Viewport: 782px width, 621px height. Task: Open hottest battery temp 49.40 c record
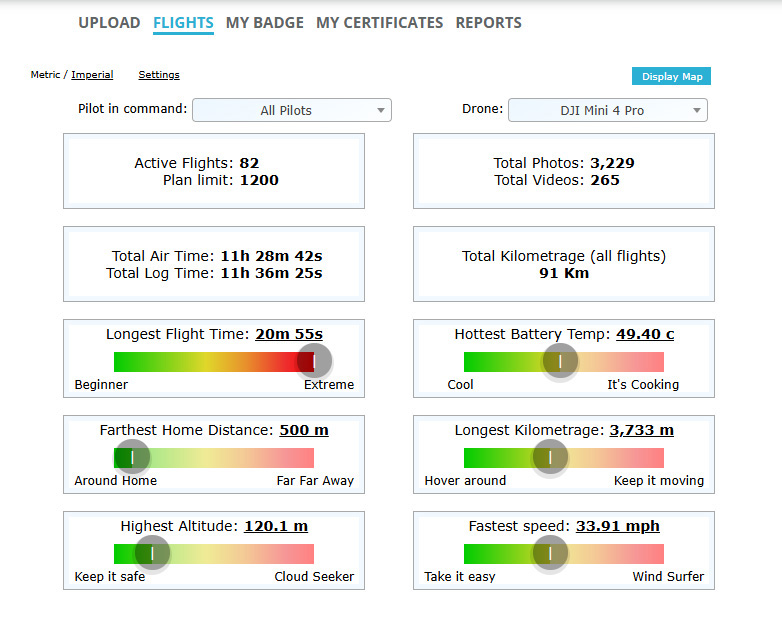645,334
